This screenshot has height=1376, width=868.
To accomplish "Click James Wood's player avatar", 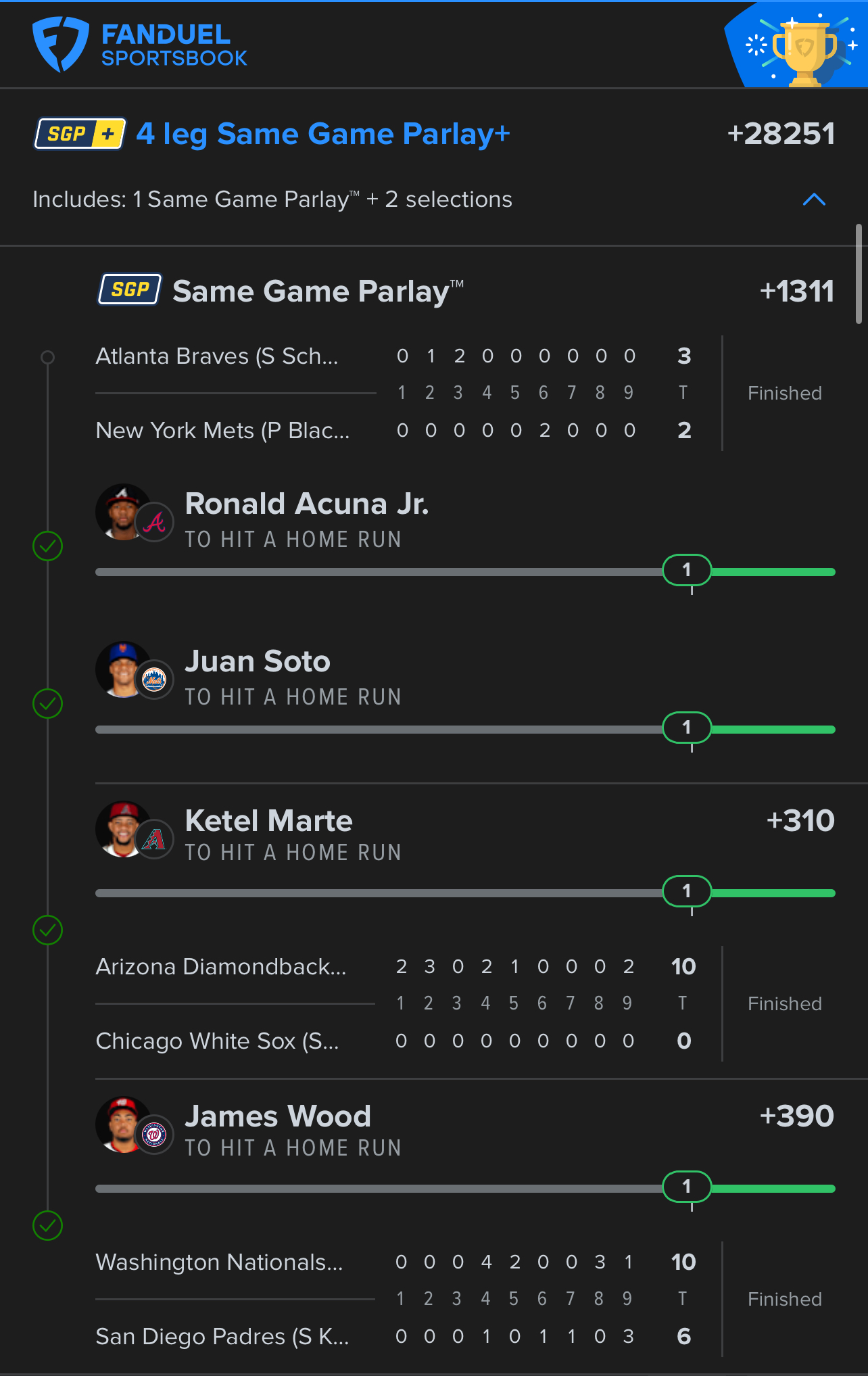I will 123,1124.
